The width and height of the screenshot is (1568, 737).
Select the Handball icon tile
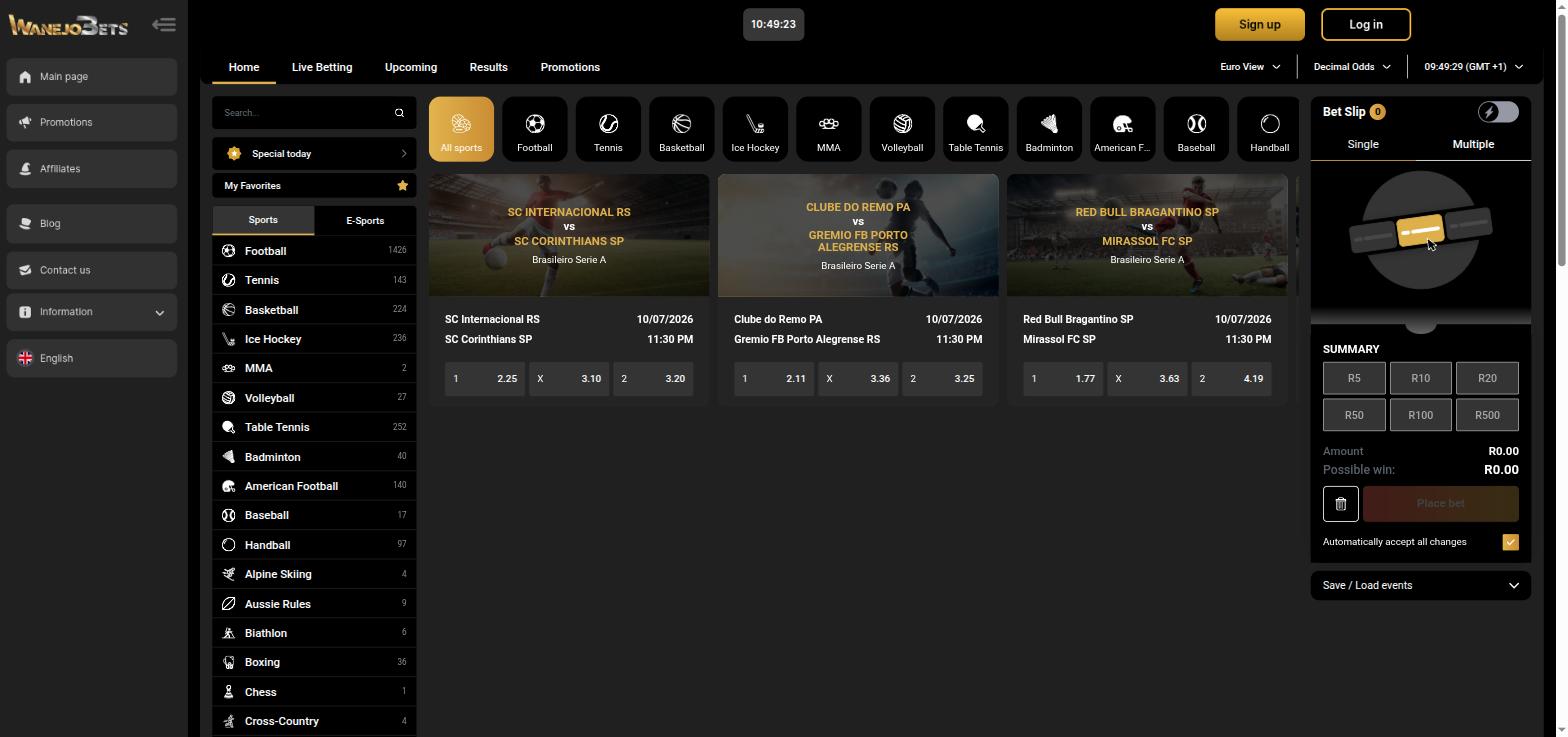coord(1270,129)
